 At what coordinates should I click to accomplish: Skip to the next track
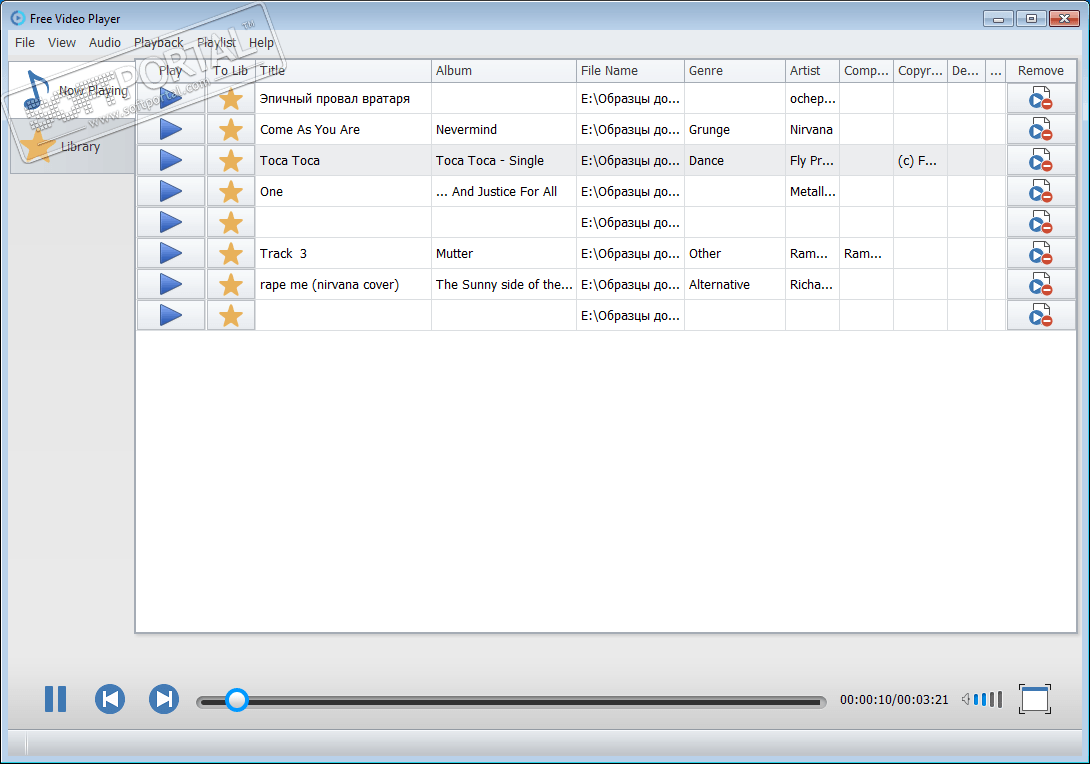tap(164, 699)
